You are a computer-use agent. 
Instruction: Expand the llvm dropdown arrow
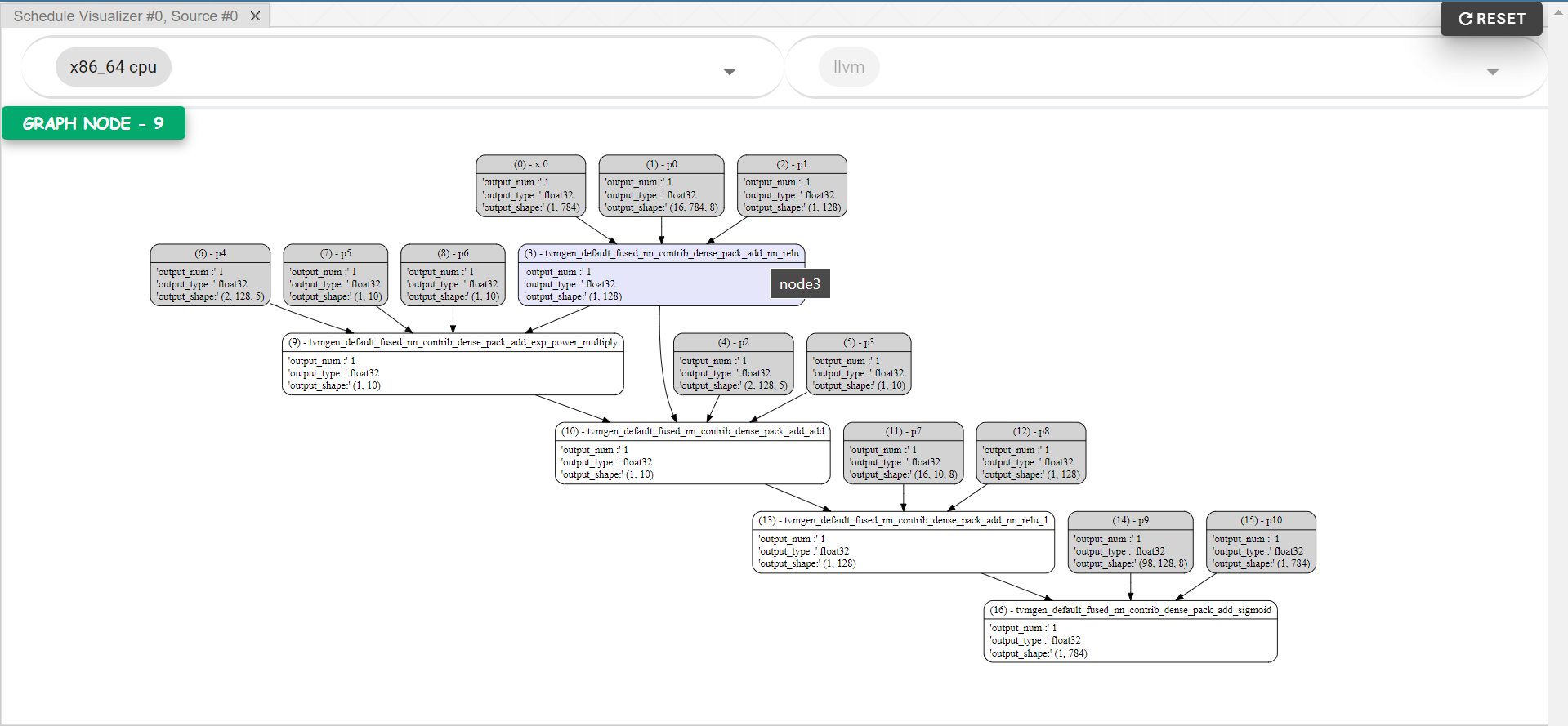[1492, 72]
